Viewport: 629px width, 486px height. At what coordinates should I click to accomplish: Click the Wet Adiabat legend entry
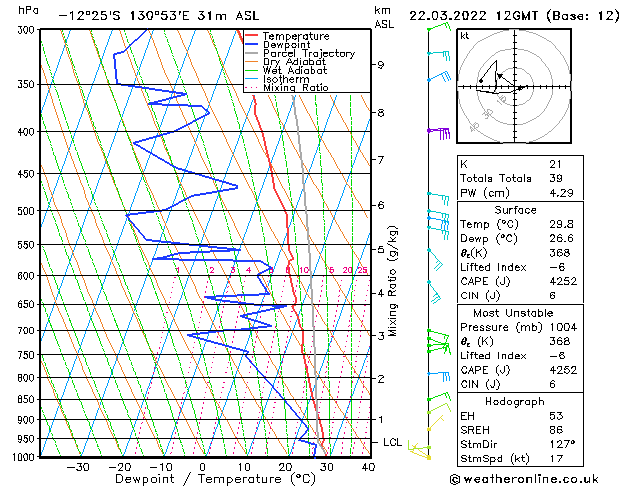pyautogui.click(x=295, y=70)
